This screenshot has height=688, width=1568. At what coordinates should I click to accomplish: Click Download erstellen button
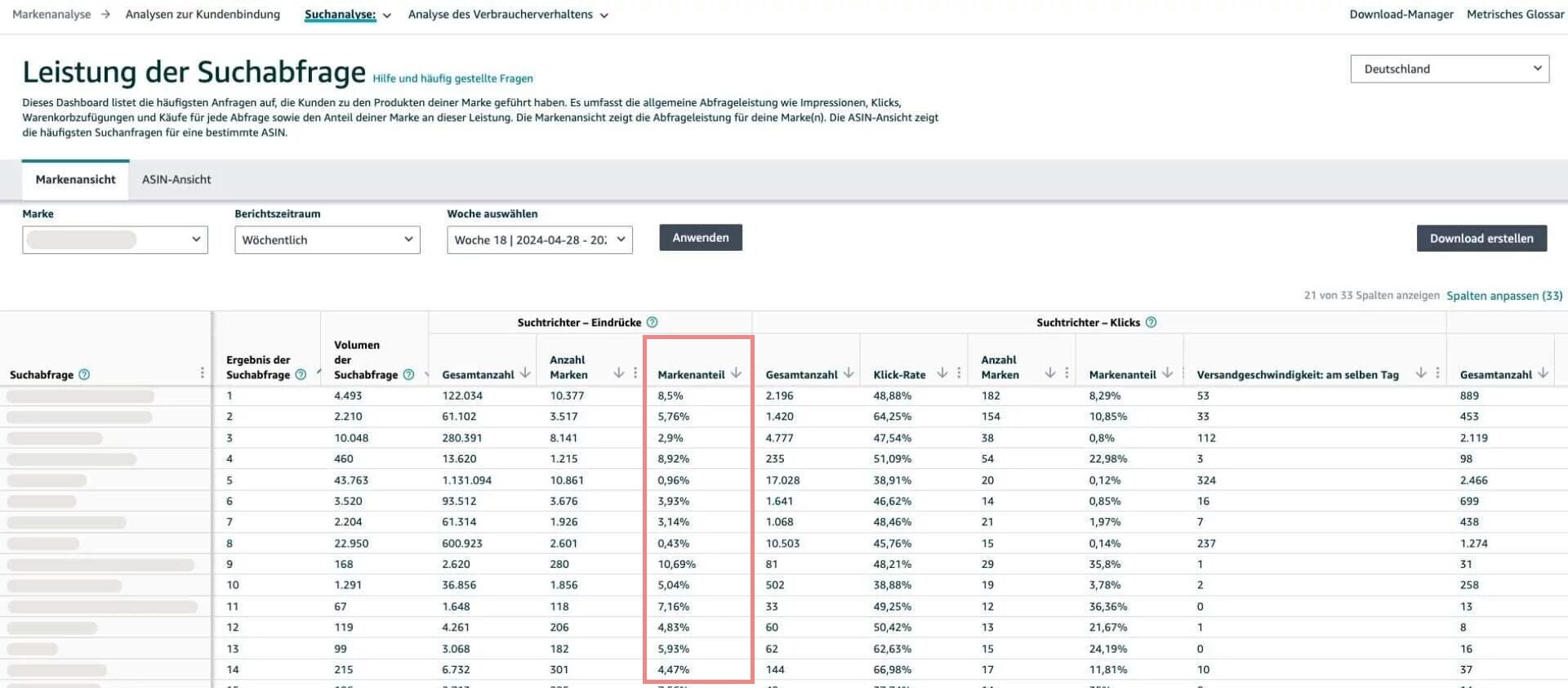pos(1481,239)
